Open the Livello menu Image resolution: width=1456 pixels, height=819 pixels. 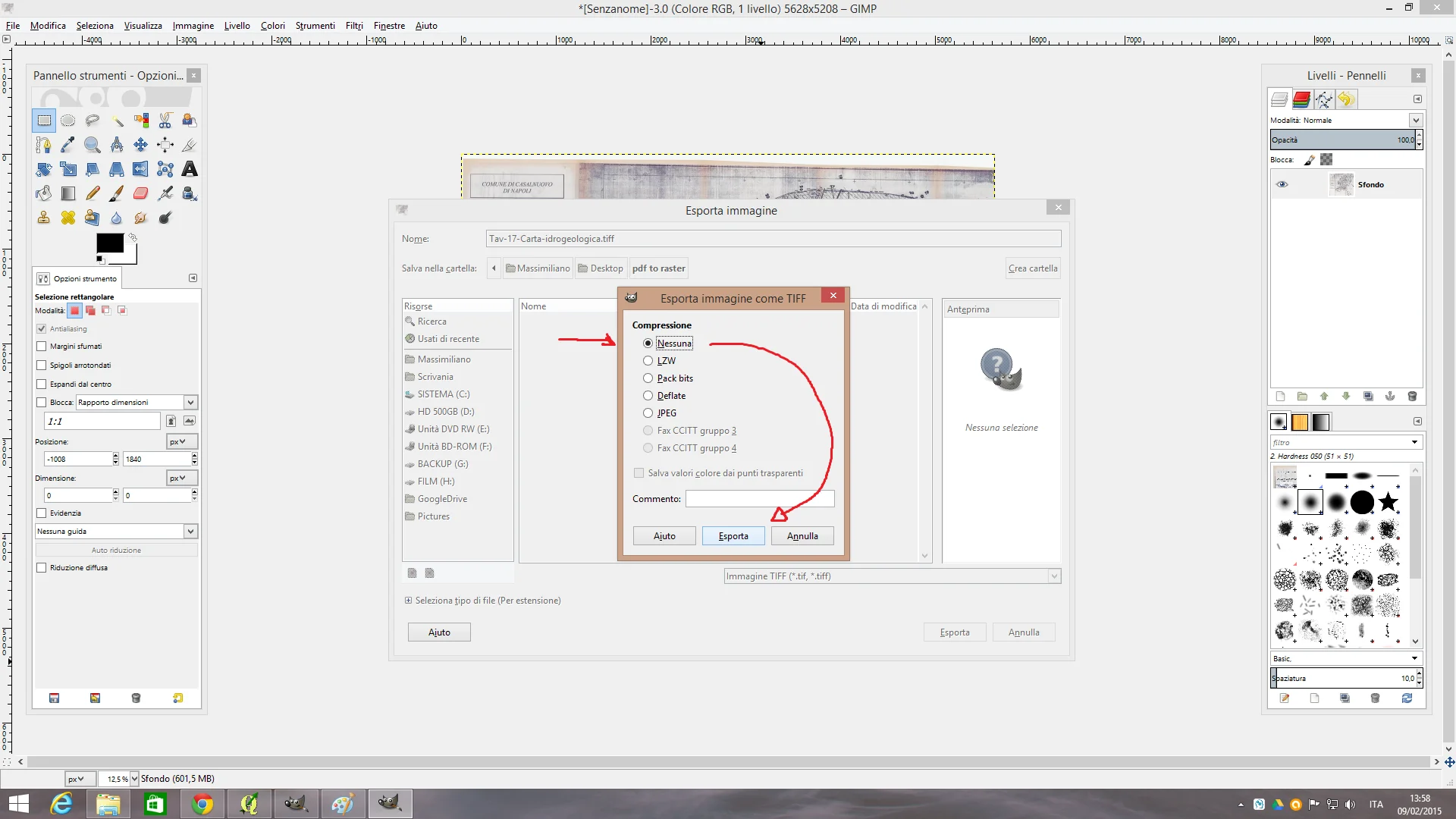coord(237,26)
